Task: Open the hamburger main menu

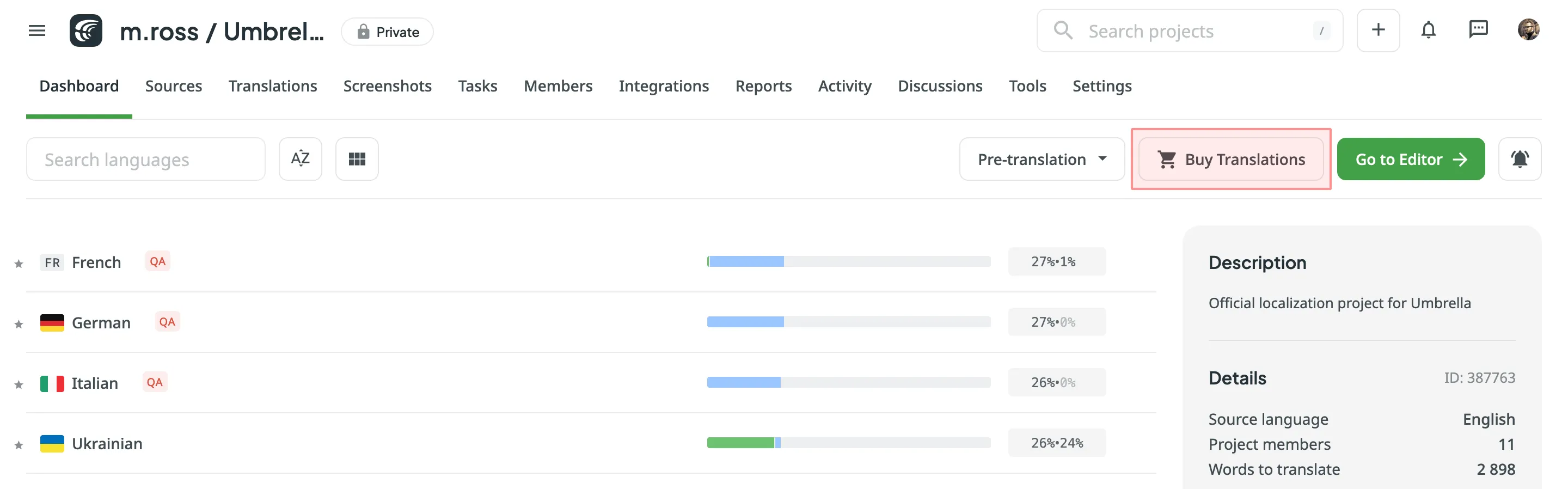Action: tap(37, 30)
